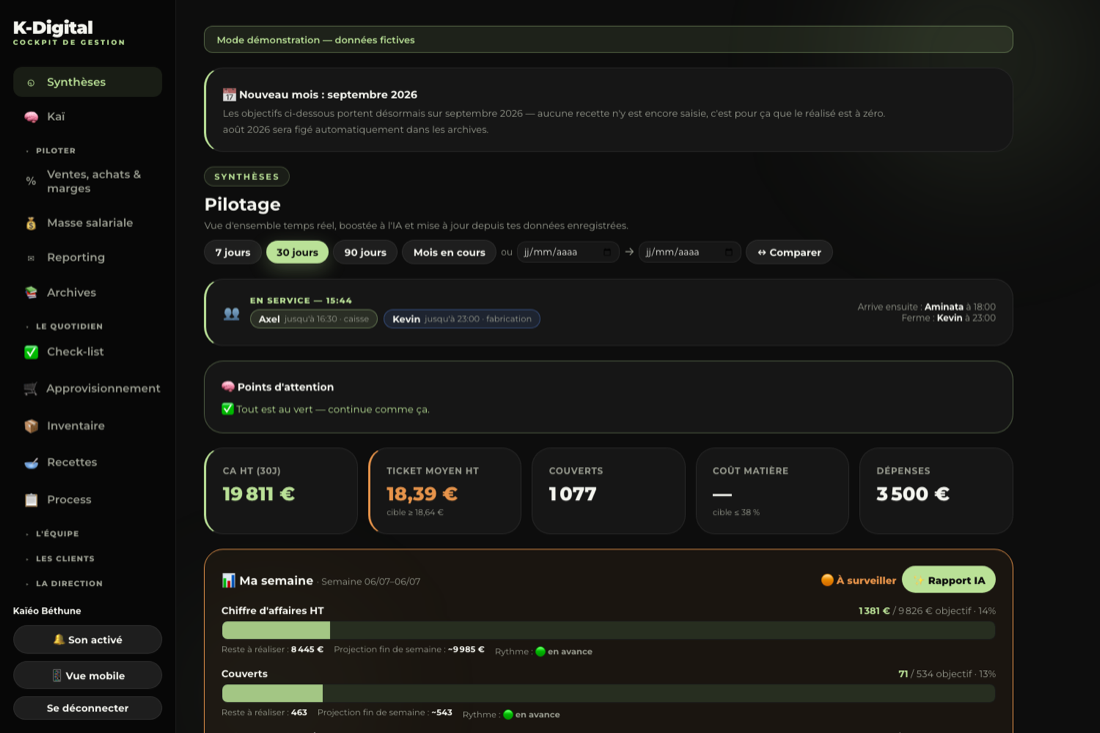1100x733 pixels.
Task: Click the staff icon in En service card
Action: coord(232,314)
